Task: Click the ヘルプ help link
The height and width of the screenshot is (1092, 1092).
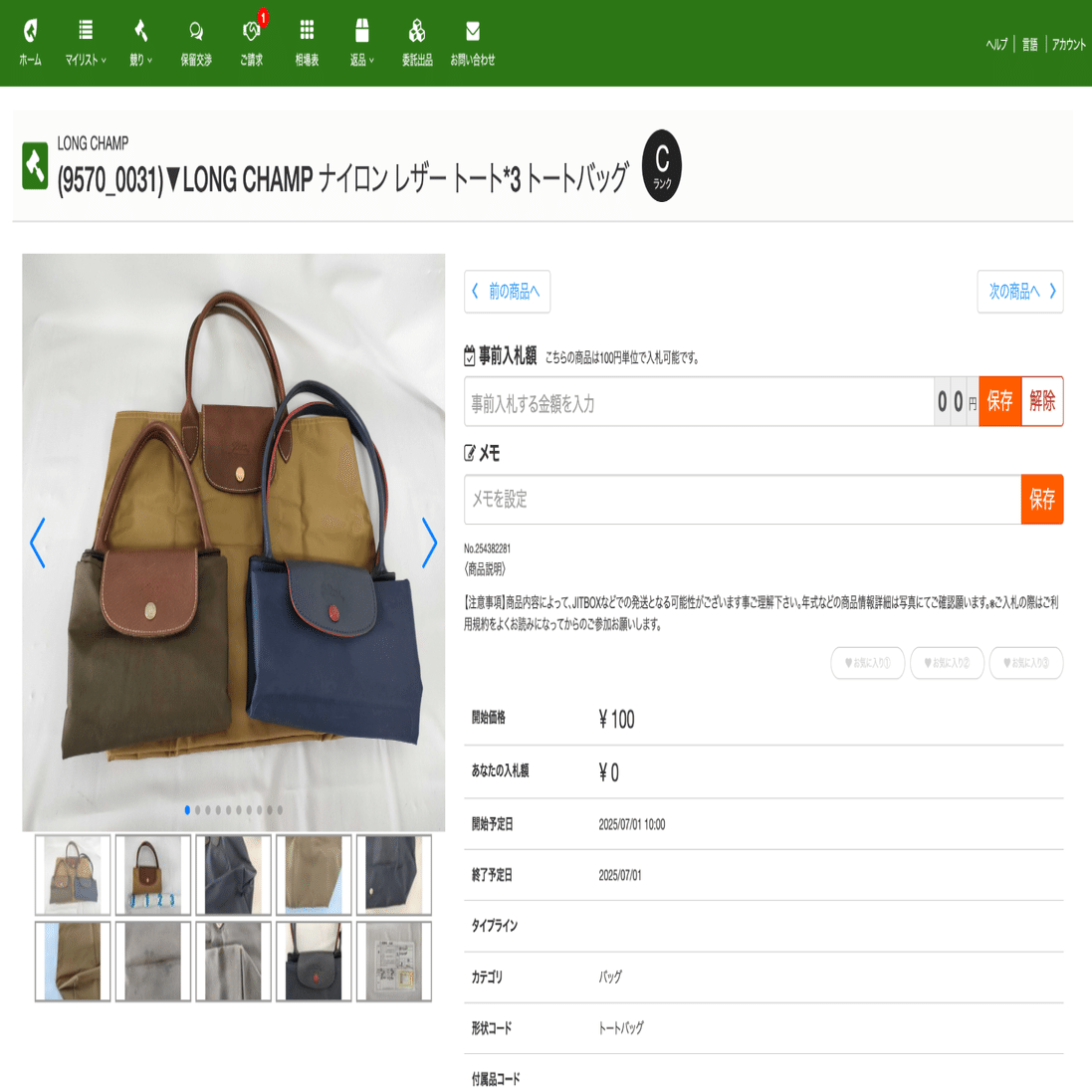Action: tap(995, 45)
